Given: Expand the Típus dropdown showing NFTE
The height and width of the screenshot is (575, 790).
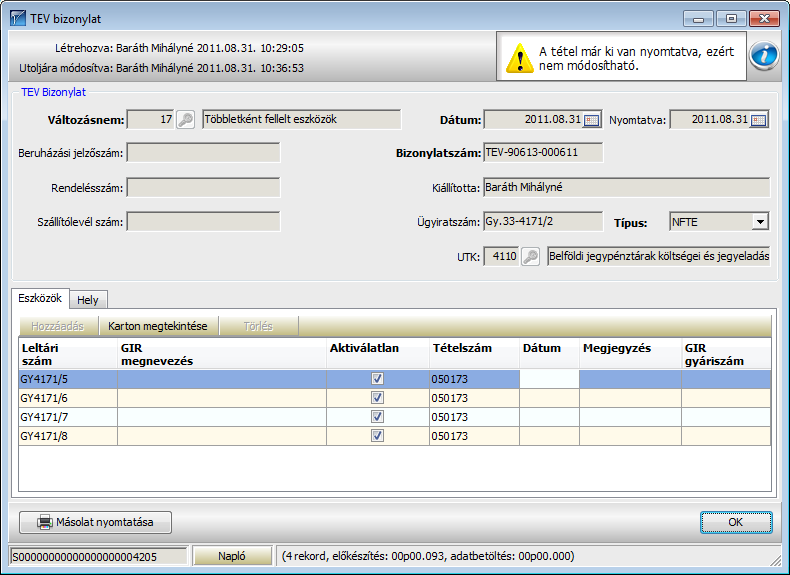Looking at the screenshot, I should (x=760, y=222).
